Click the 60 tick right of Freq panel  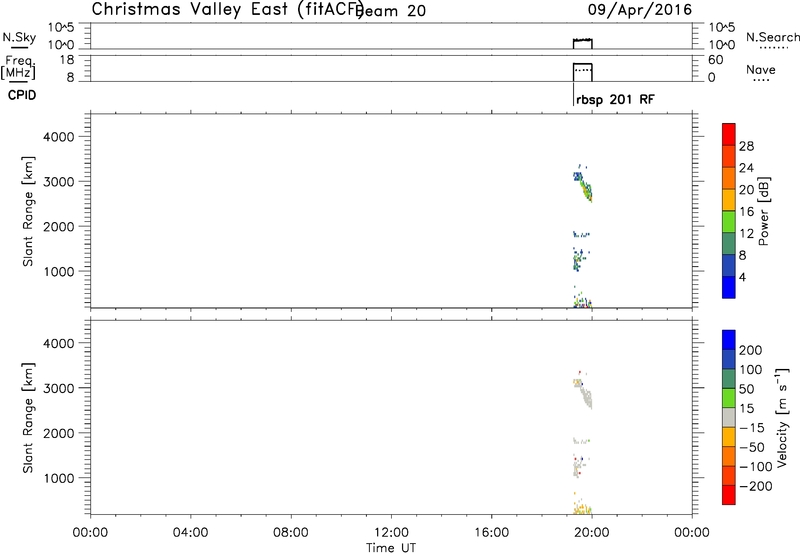[x=715, y=60]
